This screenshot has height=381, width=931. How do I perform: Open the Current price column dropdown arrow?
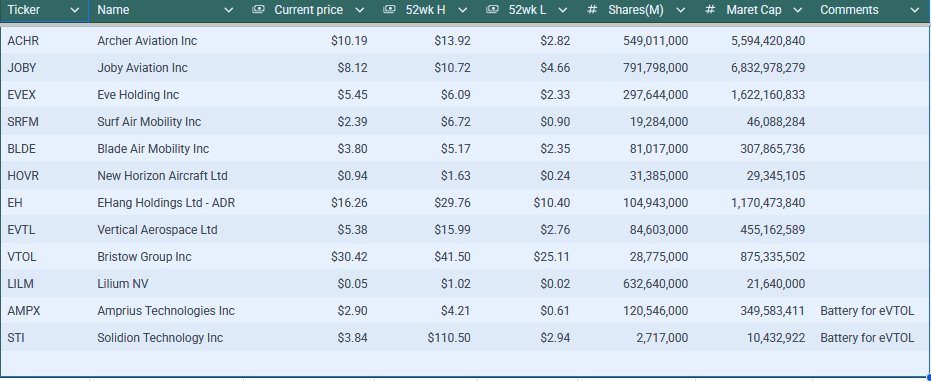coord(359,10)
